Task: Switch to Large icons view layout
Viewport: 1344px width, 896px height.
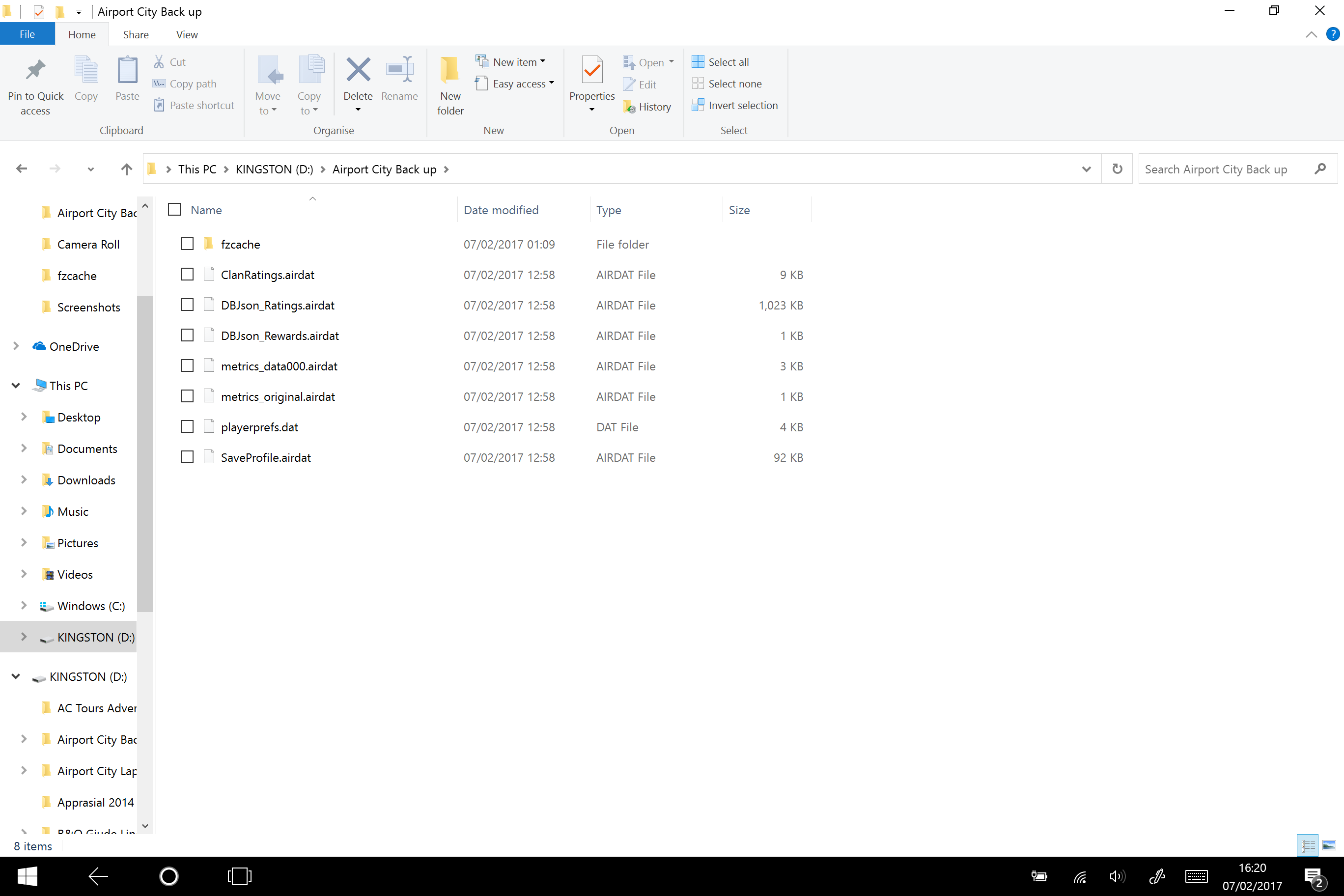Action: (1329, 845)
